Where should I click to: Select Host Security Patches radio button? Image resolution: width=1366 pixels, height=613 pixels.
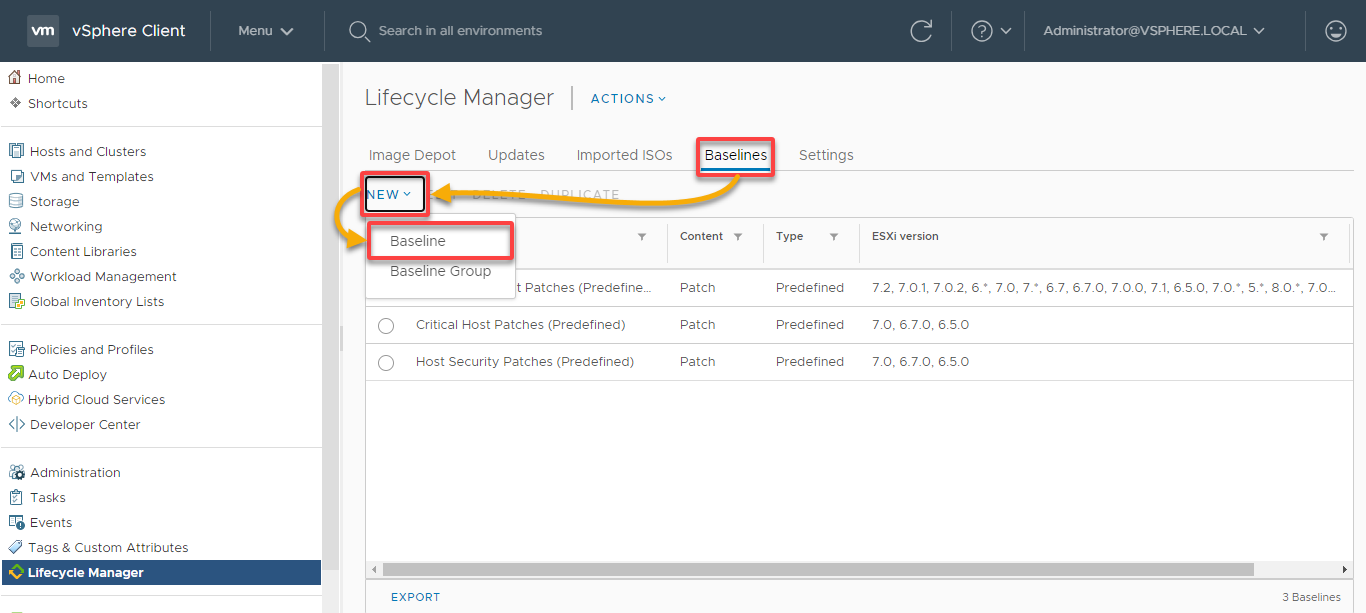coord(386,363)
